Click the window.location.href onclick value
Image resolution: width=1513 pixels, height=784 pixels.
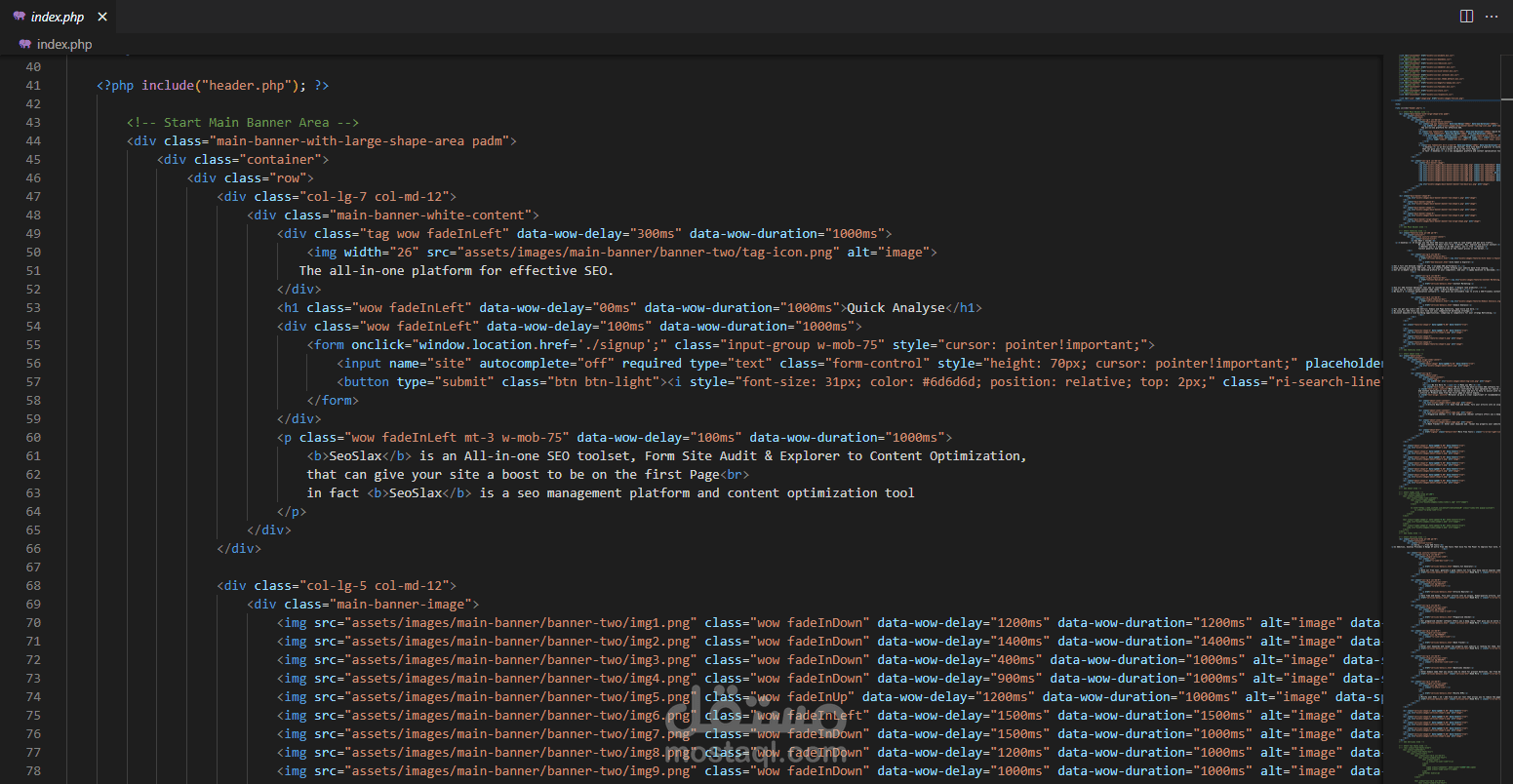coord(539,344)
